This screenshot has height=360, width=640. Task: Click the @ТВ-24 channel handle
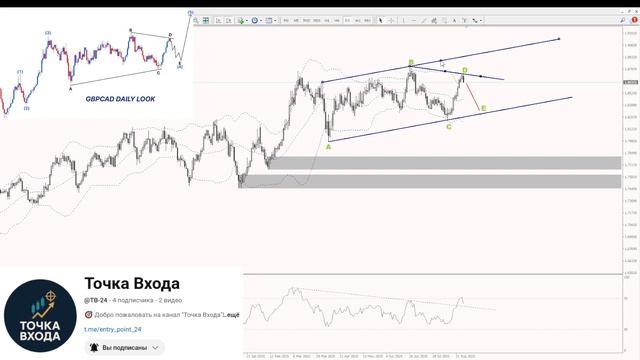coord(96,300)
